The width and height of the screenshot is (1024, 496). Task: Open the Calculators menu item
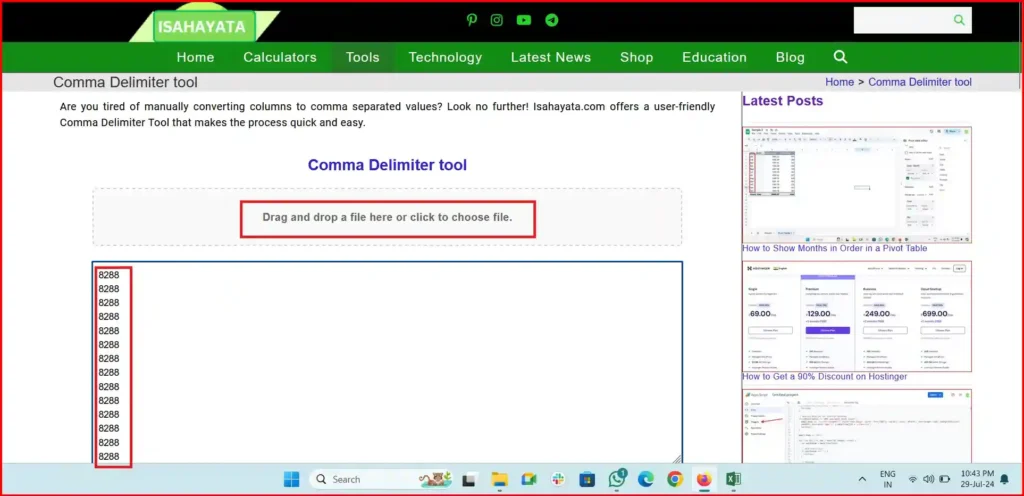[280, 57]
